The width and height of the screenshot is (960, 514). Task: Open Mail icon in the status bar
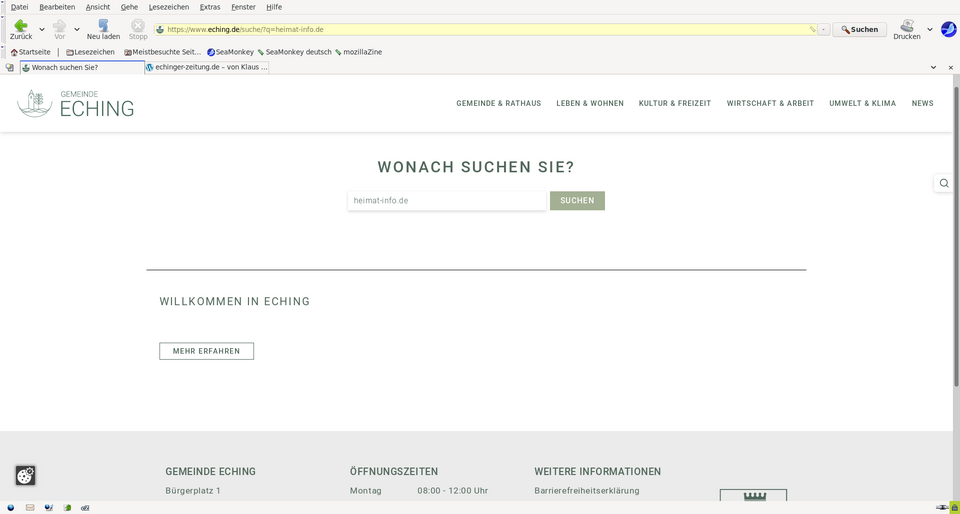[30, 507]
